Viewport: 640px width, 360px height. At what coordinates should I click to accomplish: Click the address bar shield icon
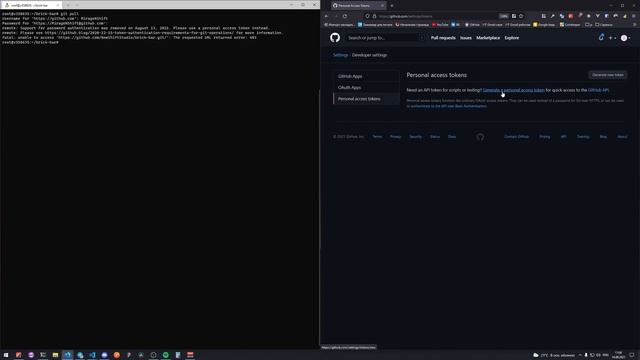click(367, 16)
